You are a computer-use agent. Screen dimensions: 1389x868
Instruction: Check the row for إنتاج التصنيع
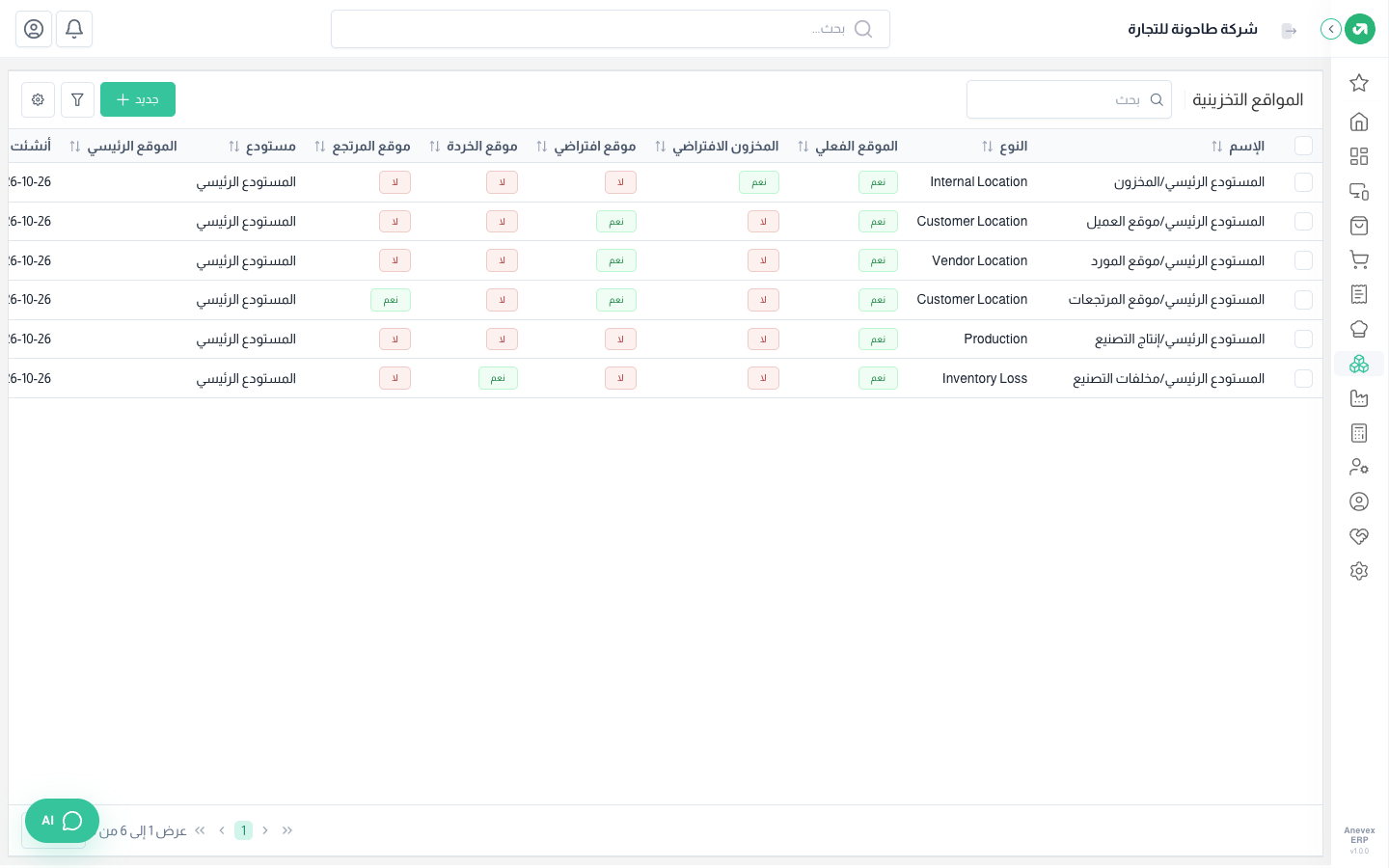[1303, 339]
